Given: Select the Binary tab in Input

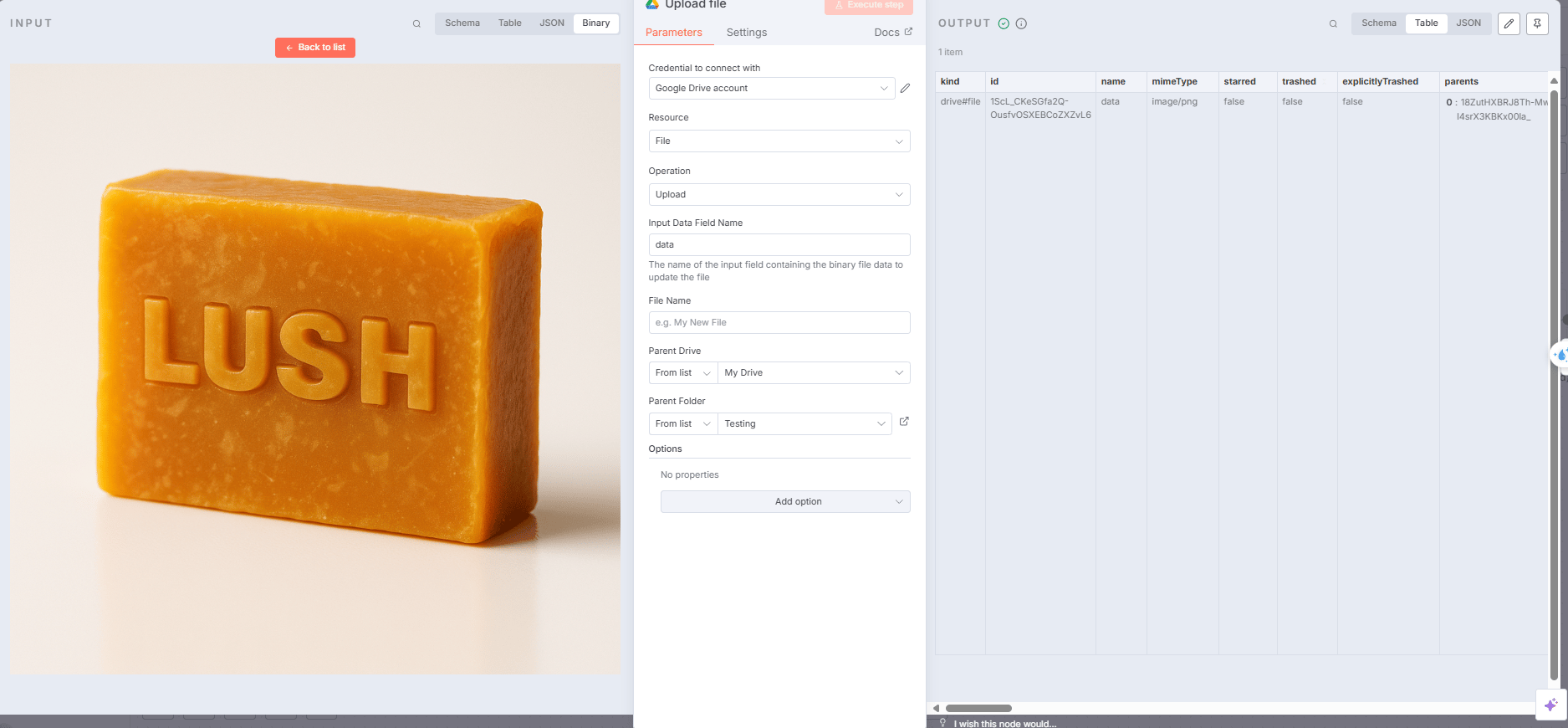Looking at the screenshot, I should point(596,23).
